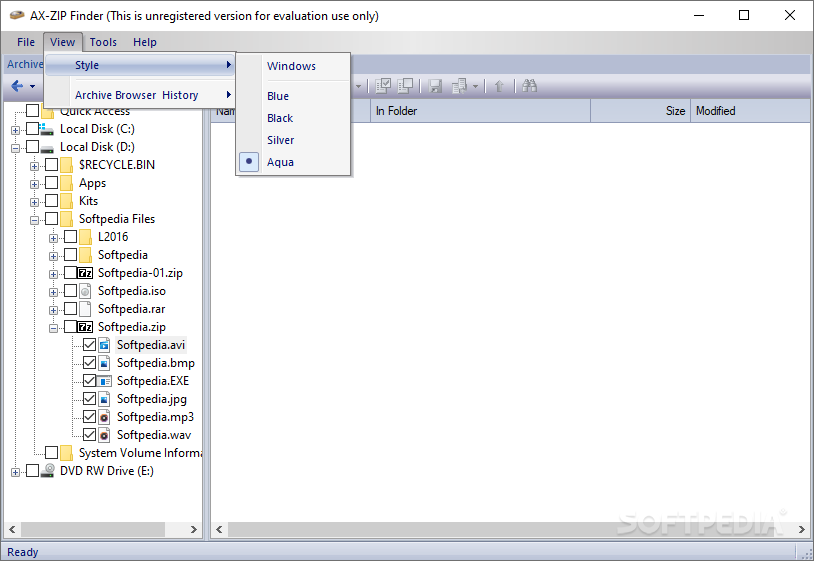Expand the Softpedia-01.zip archive node

53,275
